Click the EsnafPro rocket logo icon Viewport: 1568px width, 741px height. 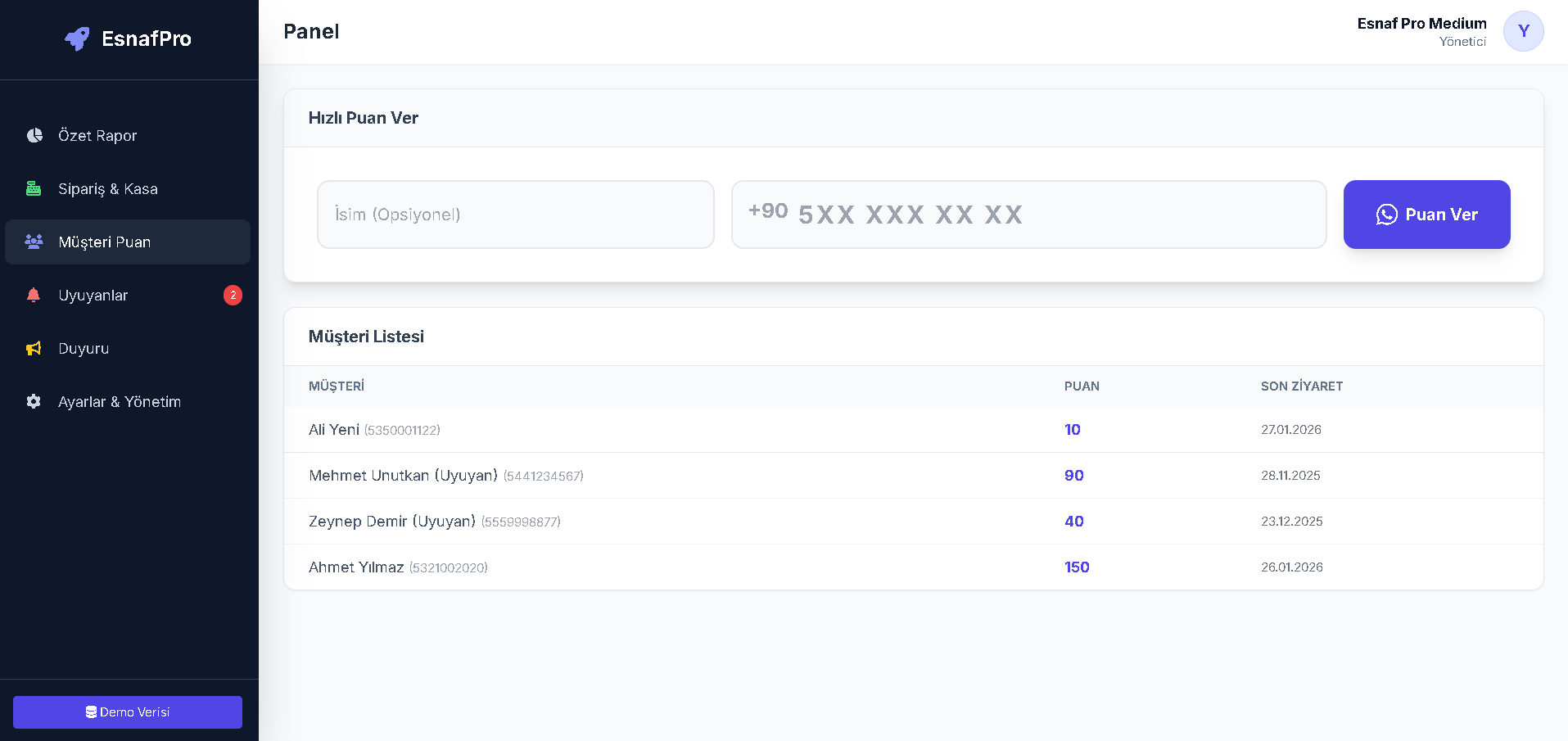click(x=77, y=38)
